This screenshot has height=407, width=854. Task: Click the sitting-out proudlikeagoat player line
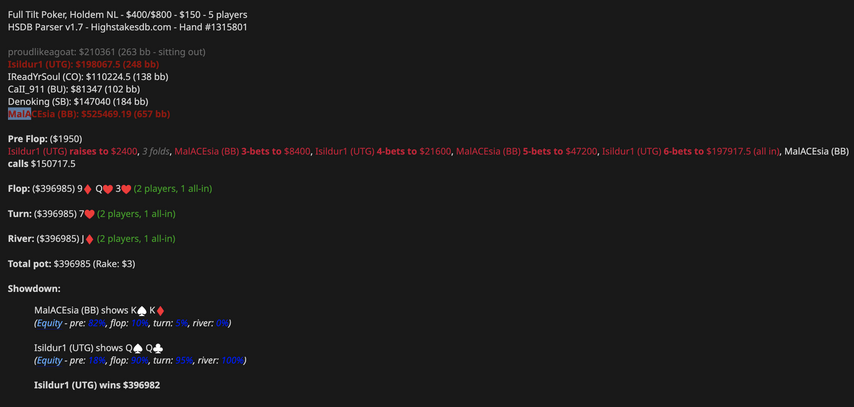[x=106, y=51]
